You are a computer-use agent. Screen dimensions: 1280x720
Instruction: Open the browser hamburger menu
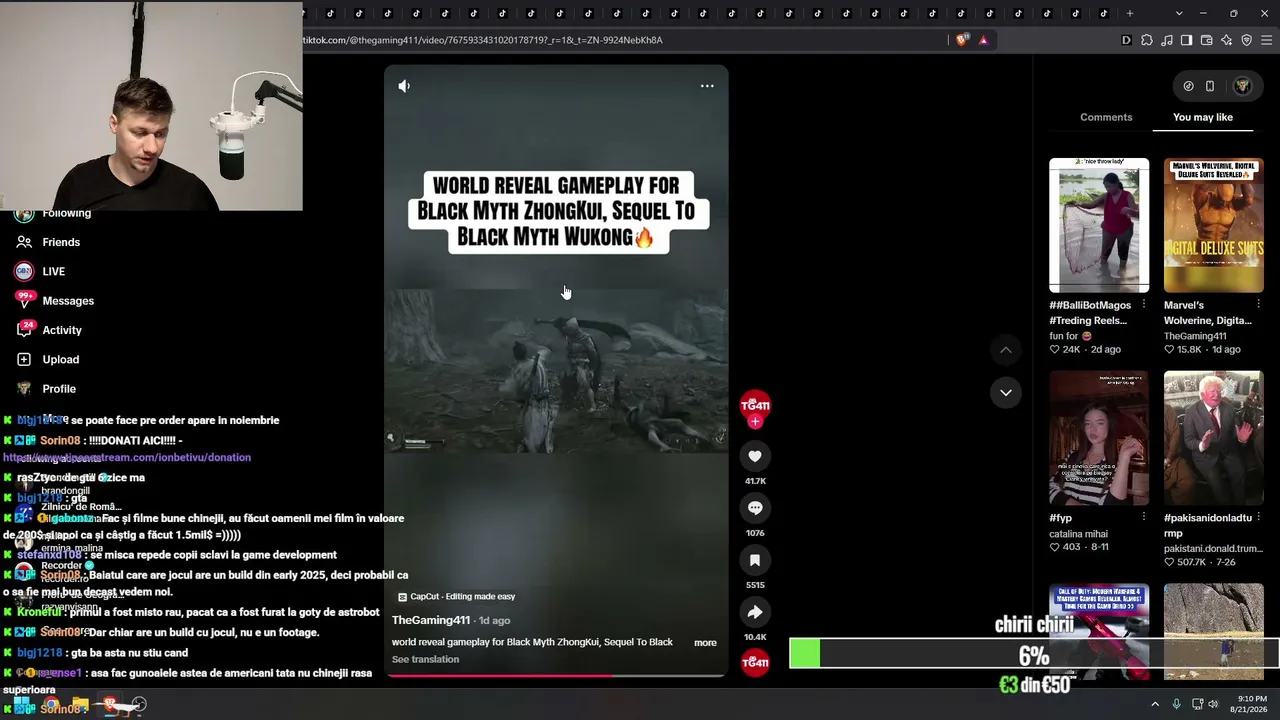point(1267,40)
